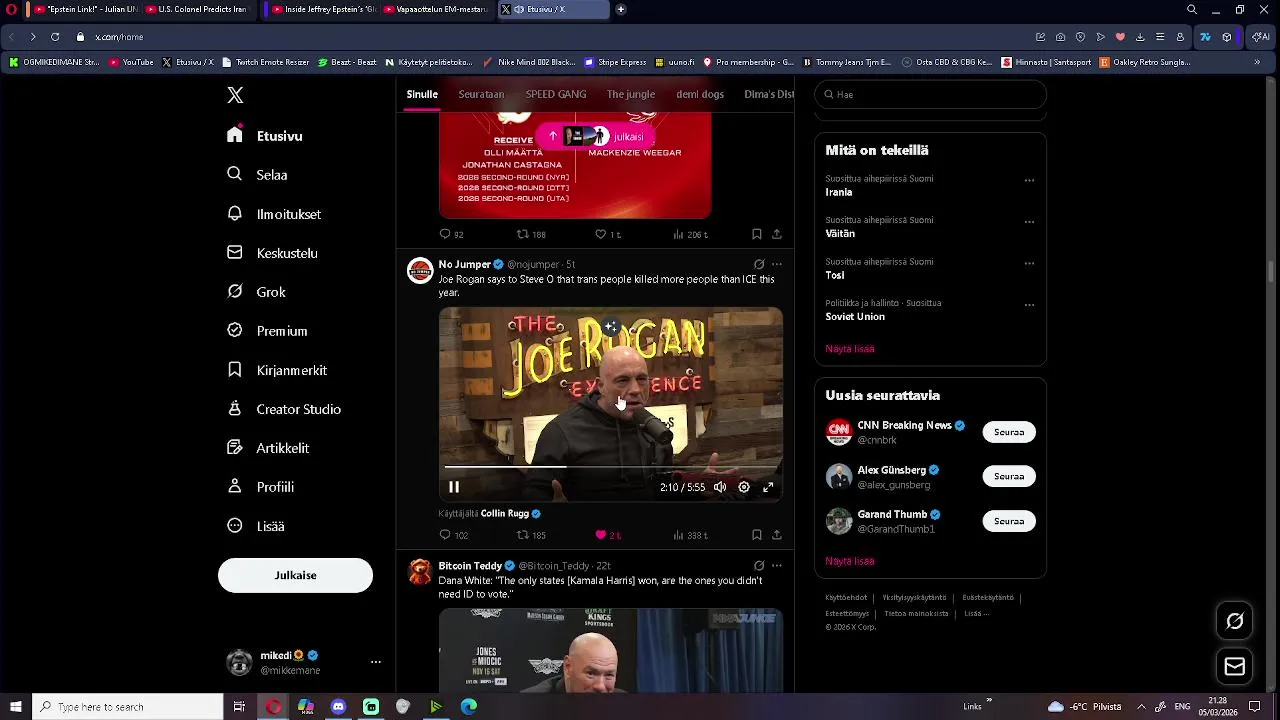Open Windows Start menu
The width and height of the screenshot is (1280, 720).
tap(15, 707)
